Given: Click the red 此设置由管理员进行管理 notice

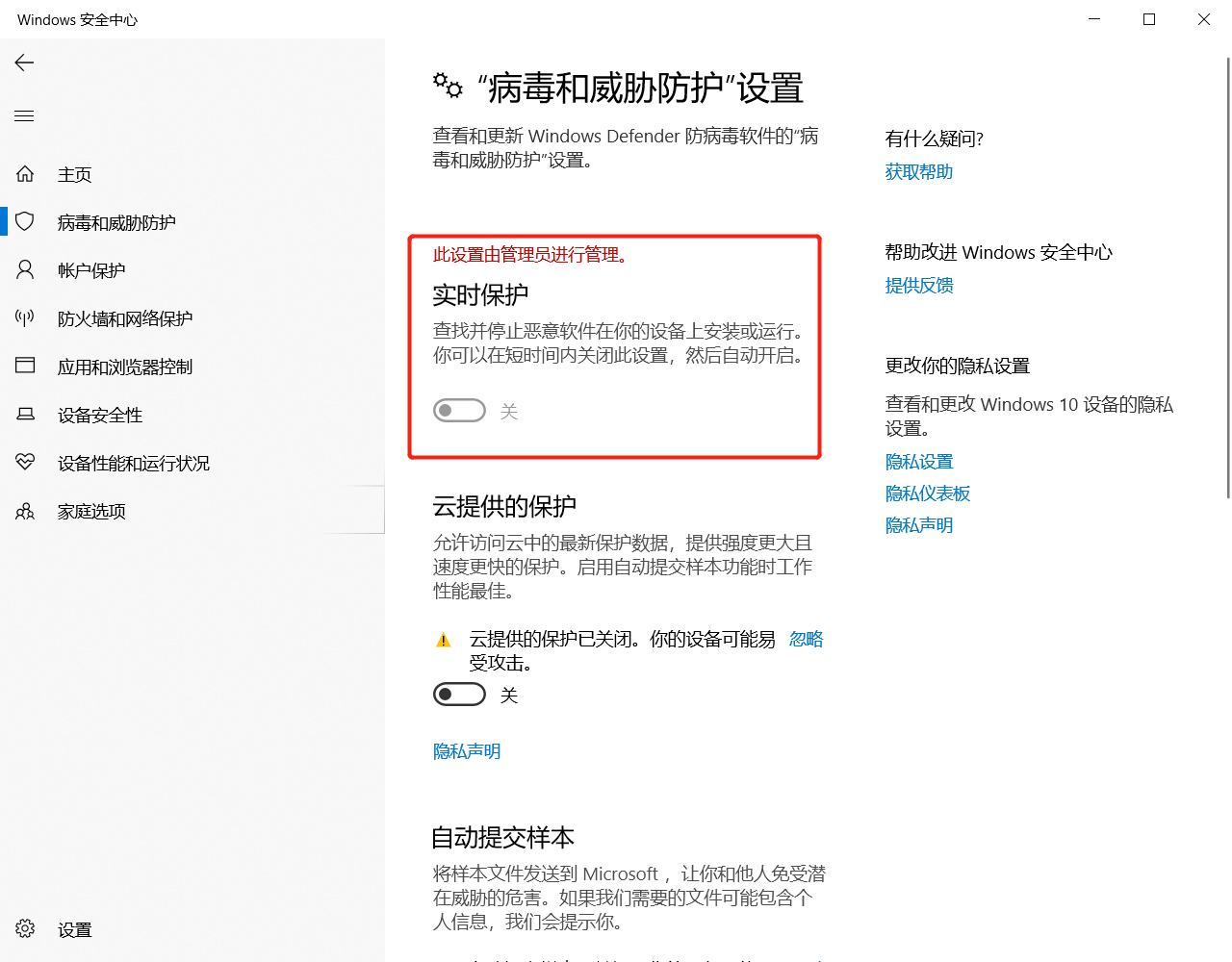Looking at the screenshot, I should coord(532,255).
